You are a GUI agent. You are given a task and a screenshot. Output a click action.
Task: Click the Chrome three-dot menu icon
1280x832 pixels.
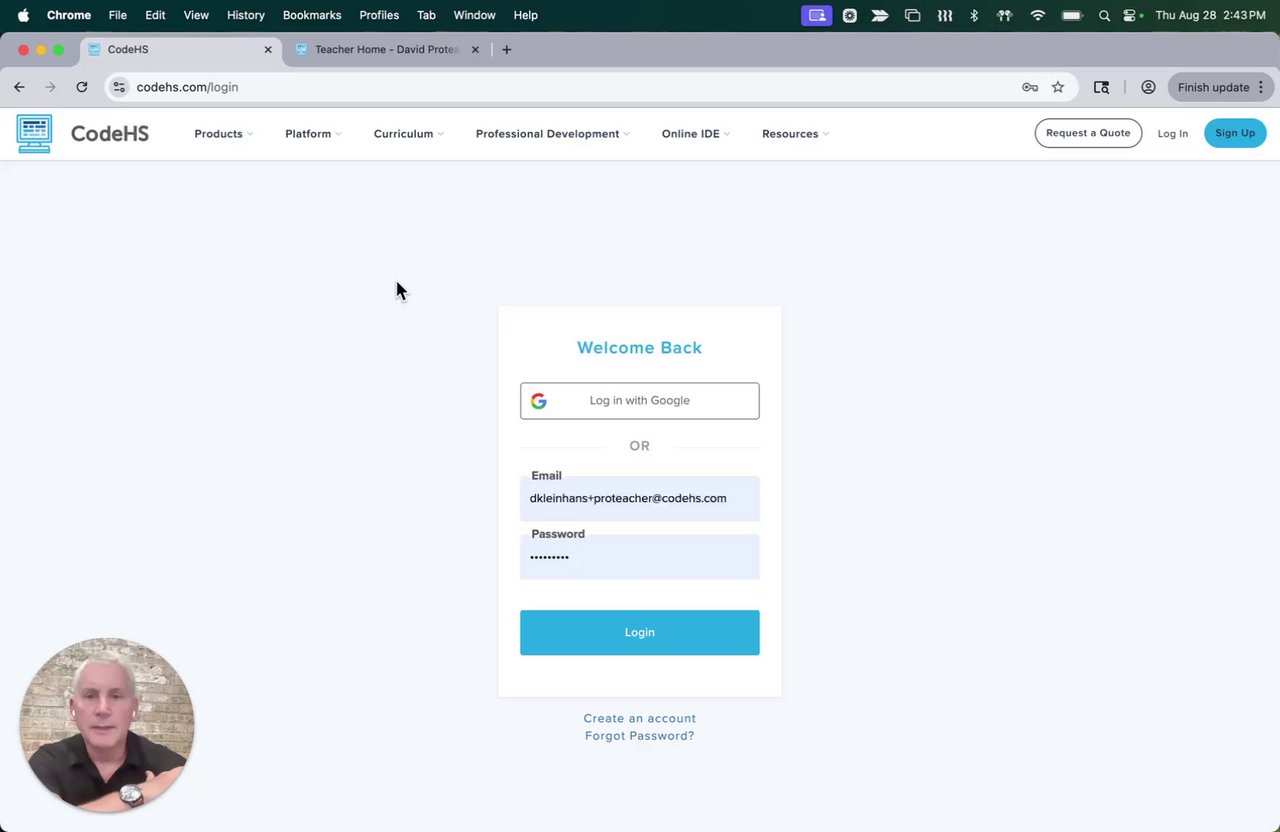tap(1261, 87)
